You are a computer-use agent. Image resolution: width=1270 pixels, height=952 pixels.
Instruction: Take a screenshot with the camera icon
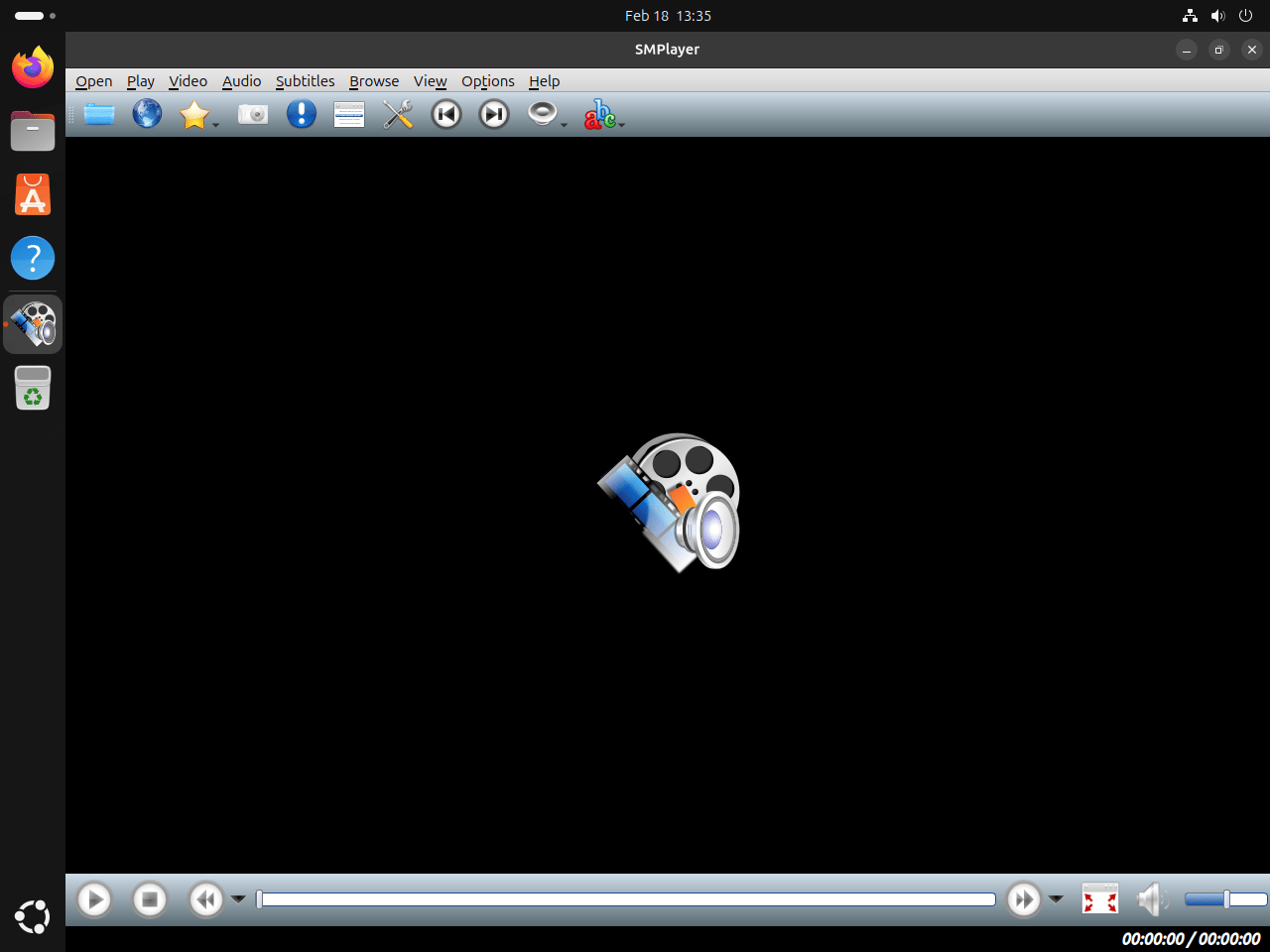coord(253,115)
